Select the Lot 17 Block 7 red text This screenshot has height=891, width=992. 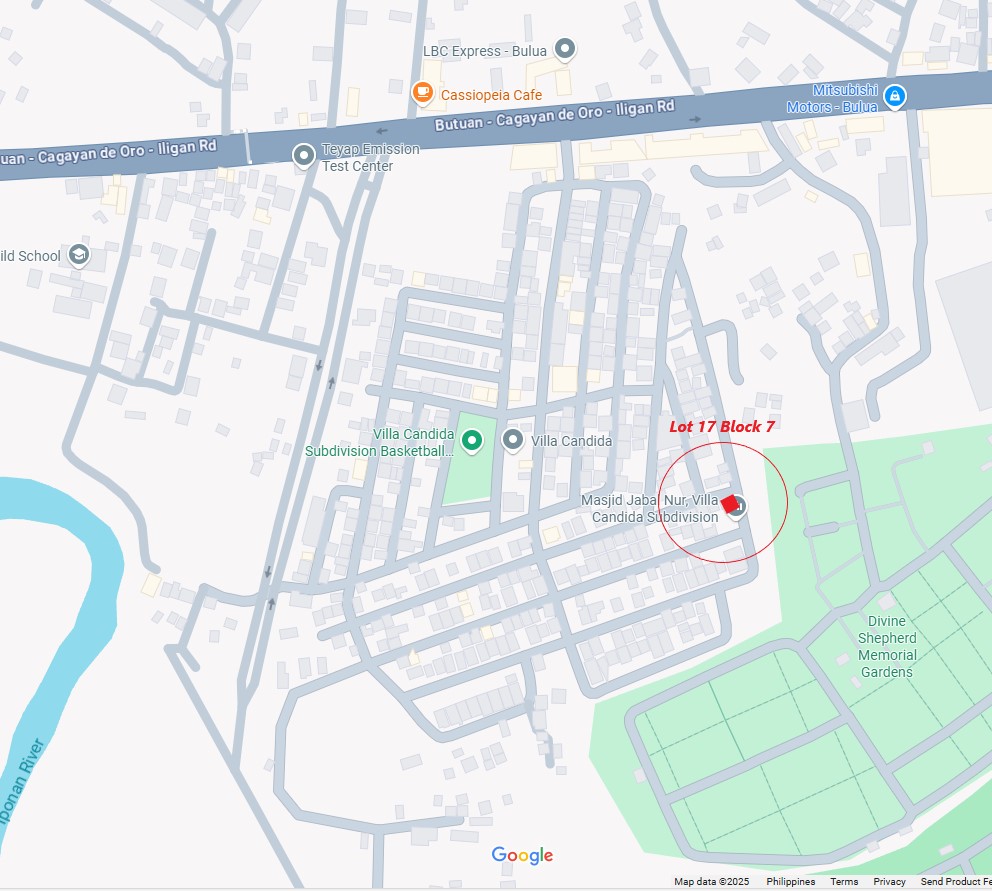point(721,427)
